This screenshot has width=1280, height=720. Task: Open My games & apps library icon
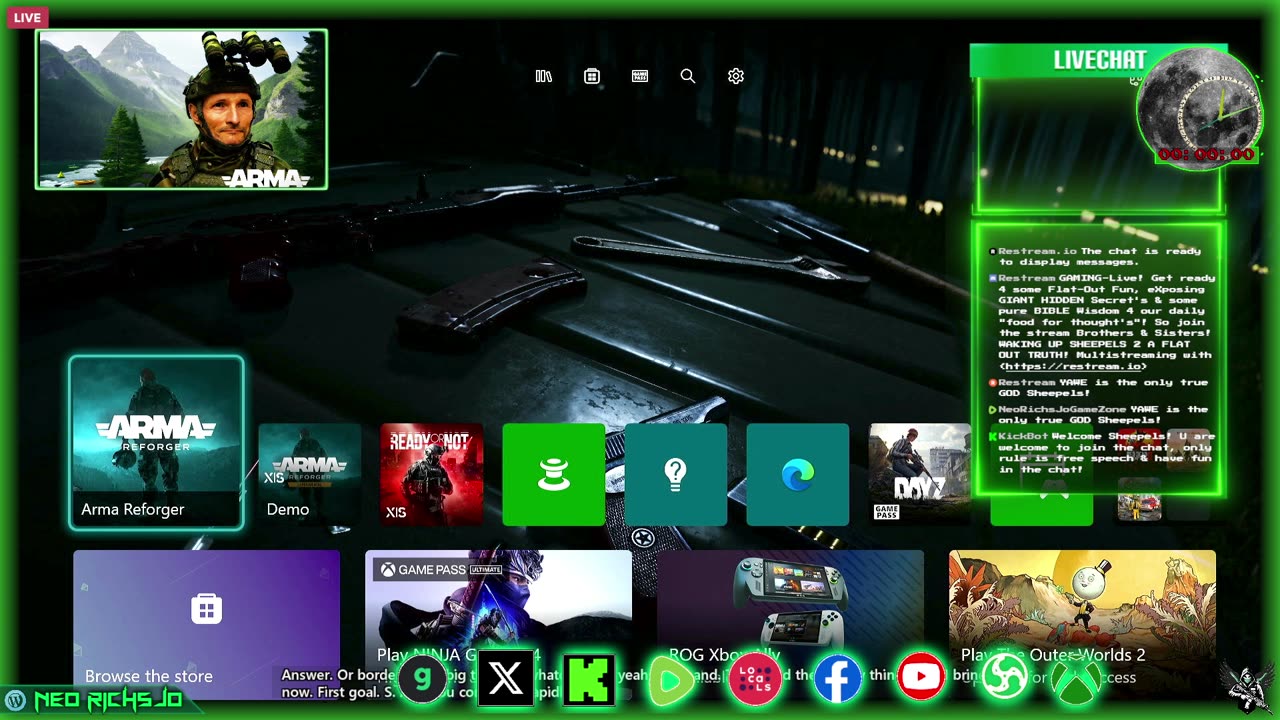click(544, 76)
